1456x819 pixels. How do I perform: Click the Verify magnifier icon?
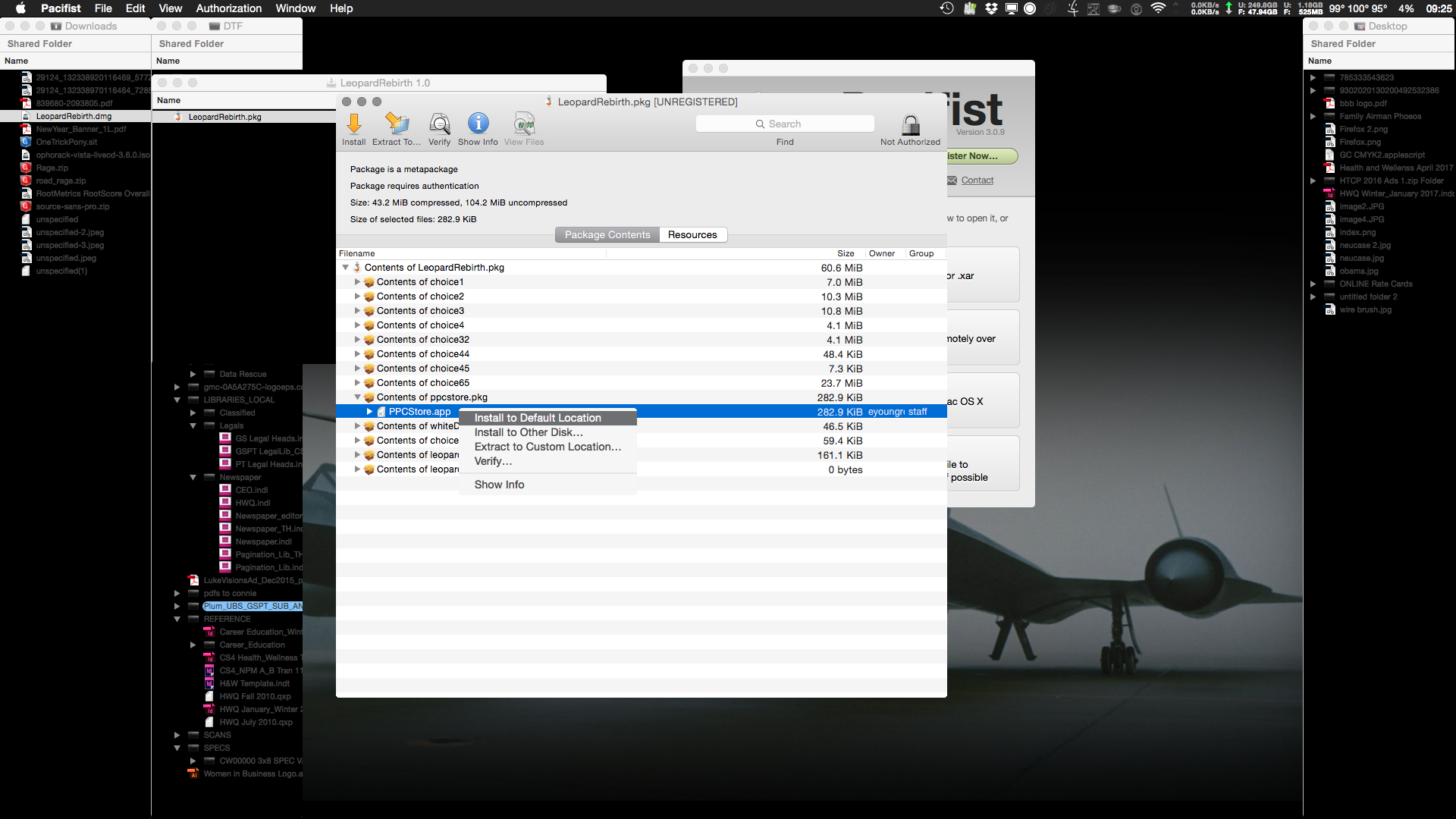pyautogui.click(x=439, y=124)
